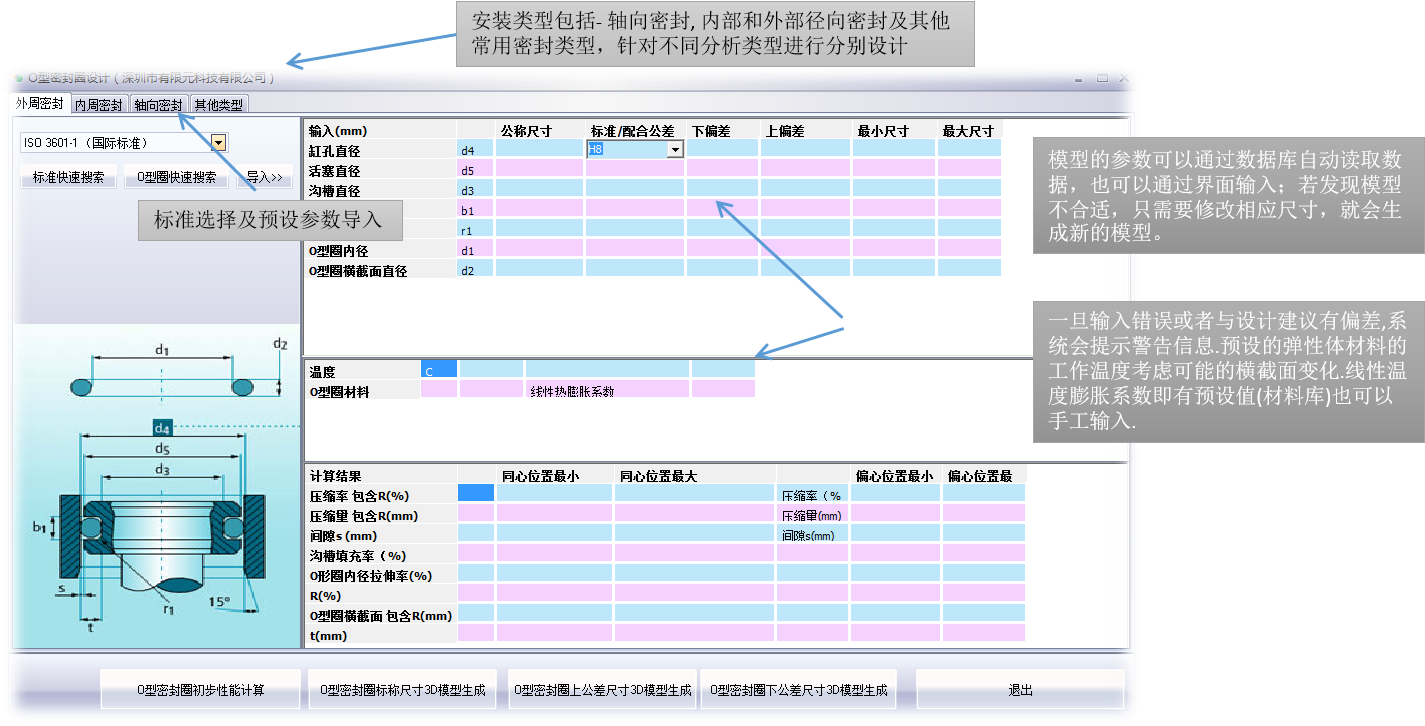Select the temperature unit cell showing C

pos(439,371)
